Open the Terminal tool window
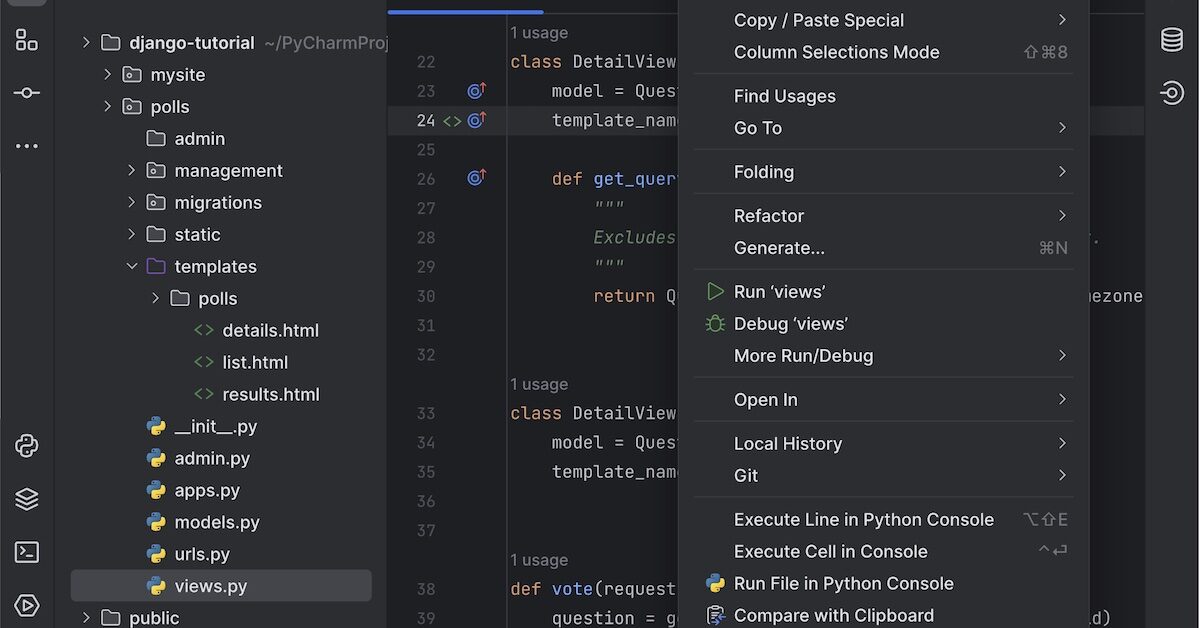The width and height of the screenshot is (1200, 628). point(27,551)
